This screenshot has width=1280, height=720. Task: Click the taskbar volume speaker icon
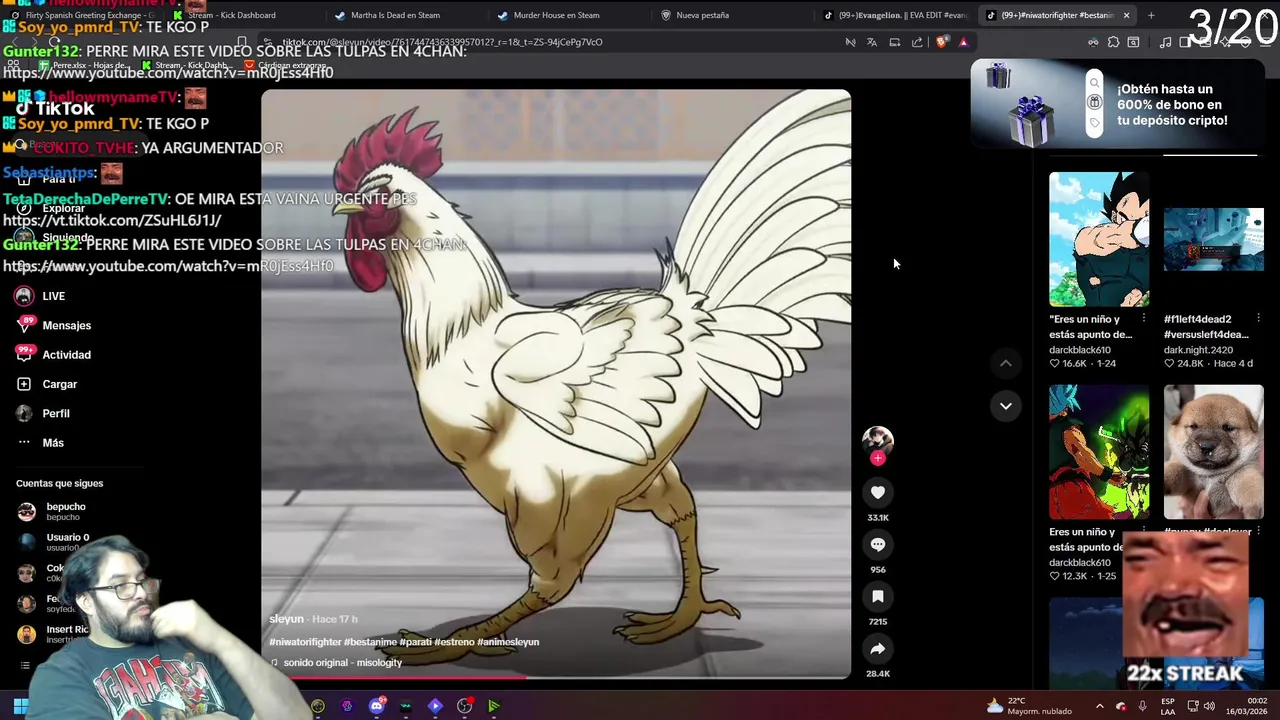coord(1208,706)
